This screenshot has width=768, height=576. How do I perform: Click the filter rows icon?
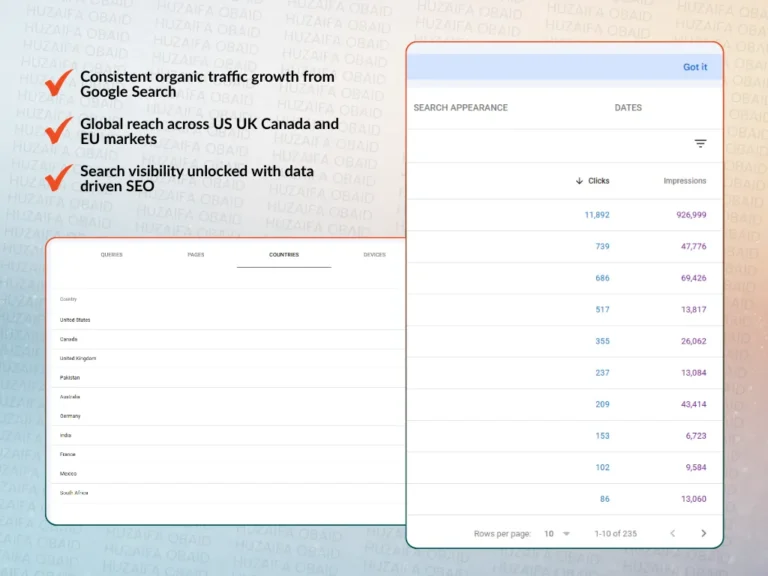[x=700, y=144]
